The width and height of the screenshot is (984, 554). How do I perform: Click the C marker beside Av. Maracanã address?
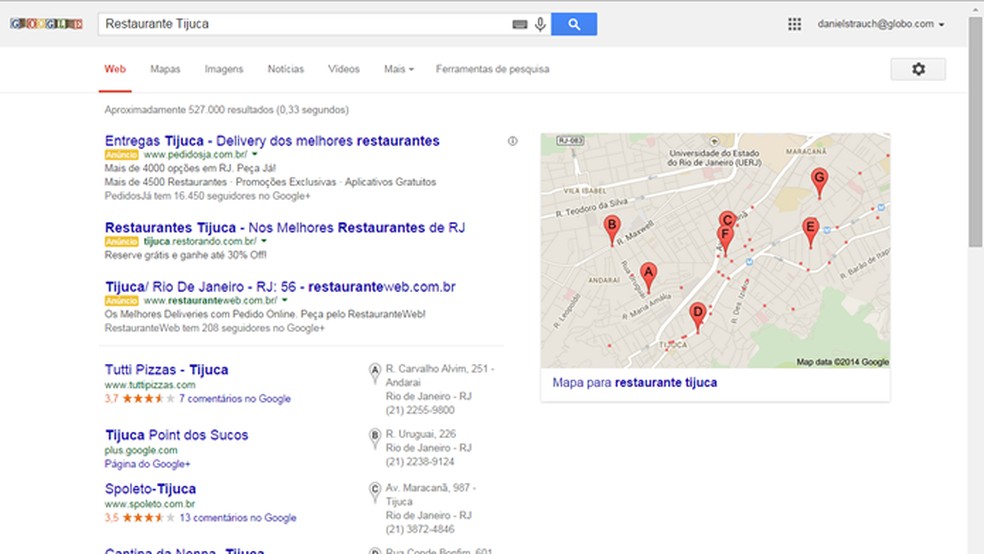point(375,493)
